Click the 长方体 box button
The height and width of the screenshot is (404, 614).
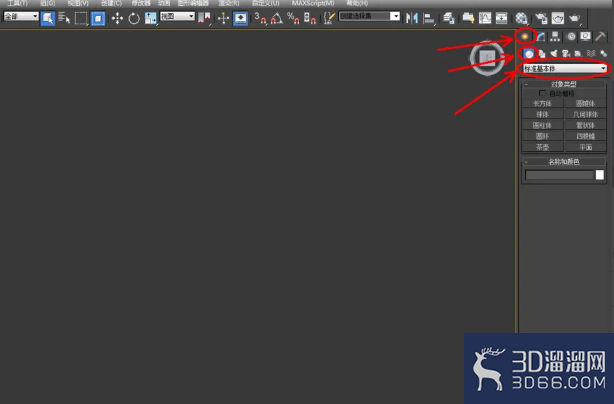coord(542,103)
